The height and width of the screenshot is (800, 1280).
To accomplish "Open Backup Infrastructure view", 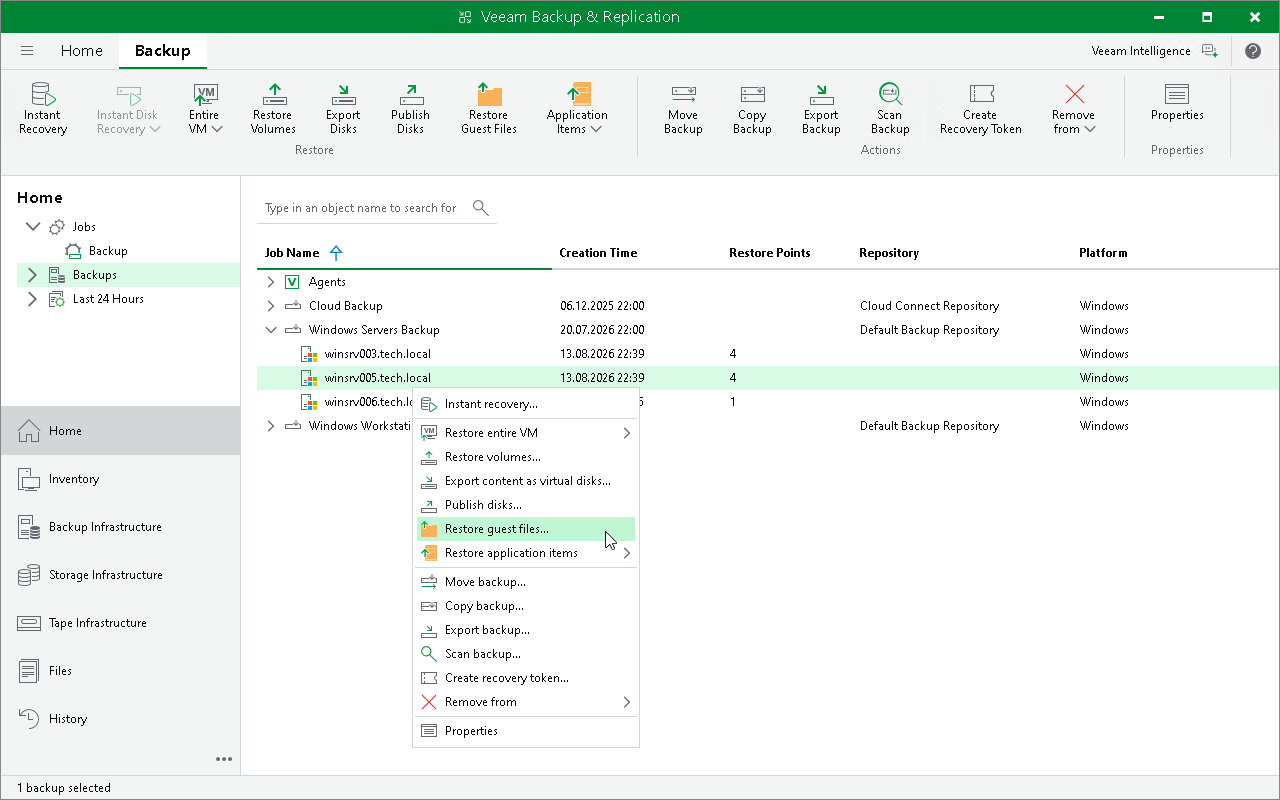I will pos(120,527).
